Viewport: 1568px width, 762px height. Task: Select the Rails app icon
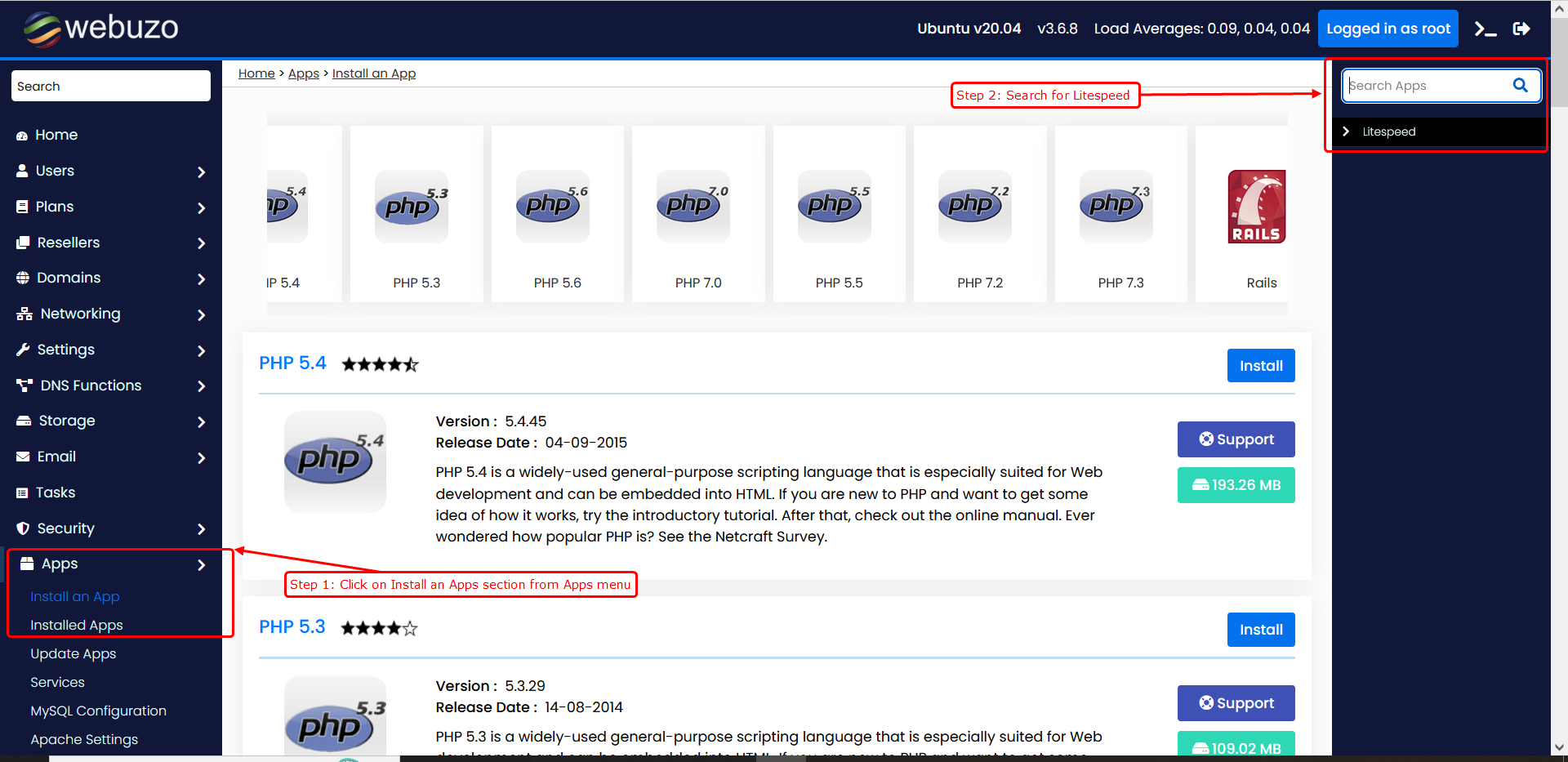click(1256, 207)
